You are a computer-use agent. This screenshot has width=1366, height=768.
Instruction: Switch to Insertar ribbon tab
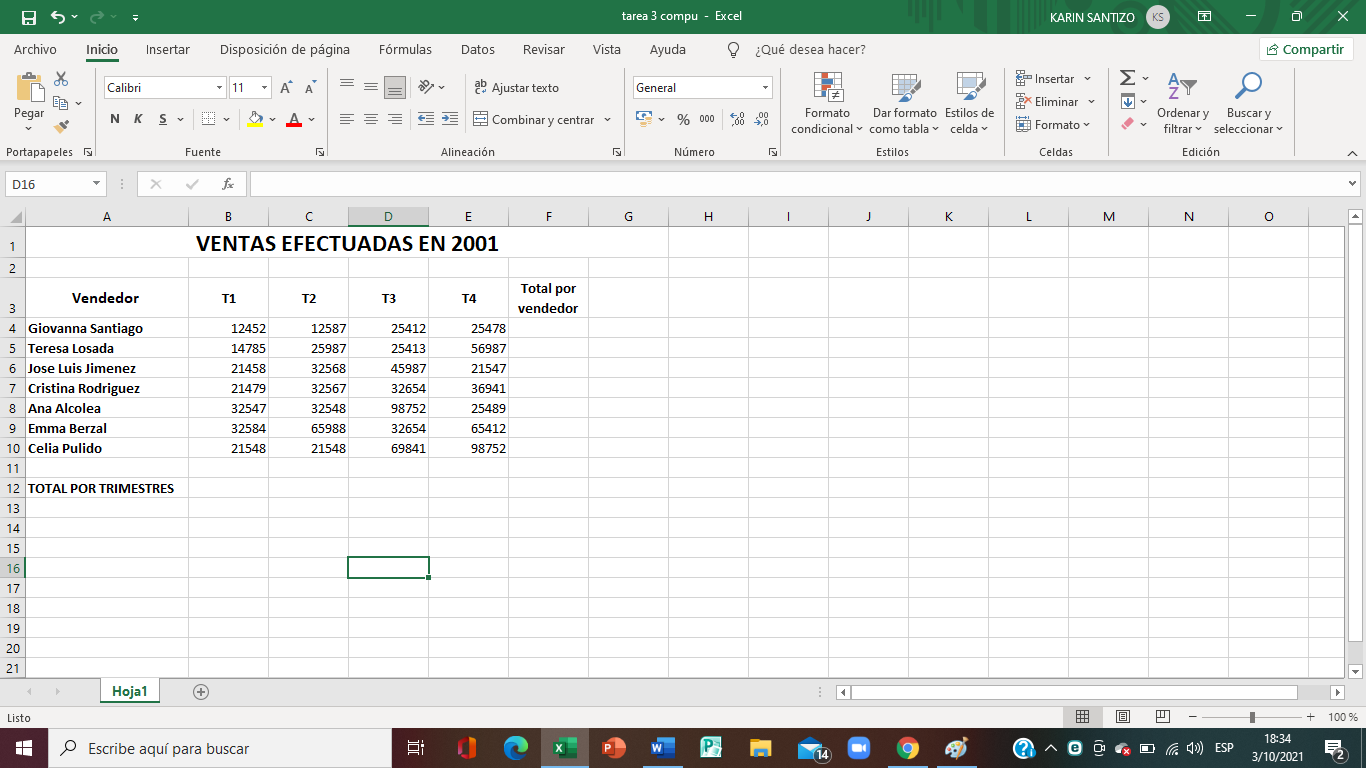pyautogui.click(x=168, y=49)
